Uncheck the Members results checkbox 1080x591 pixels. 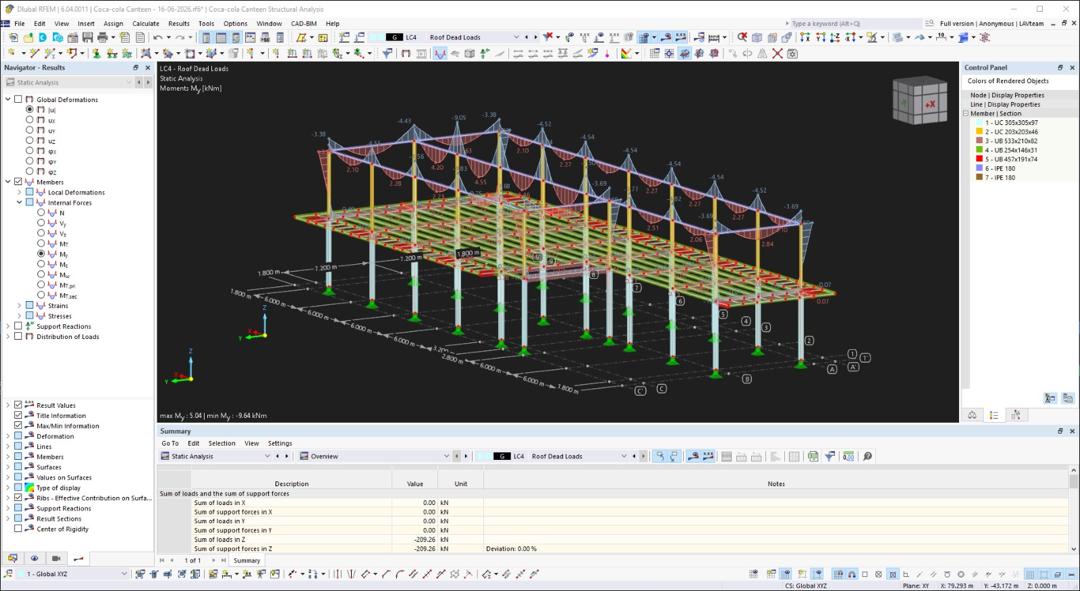pos(19,182)
